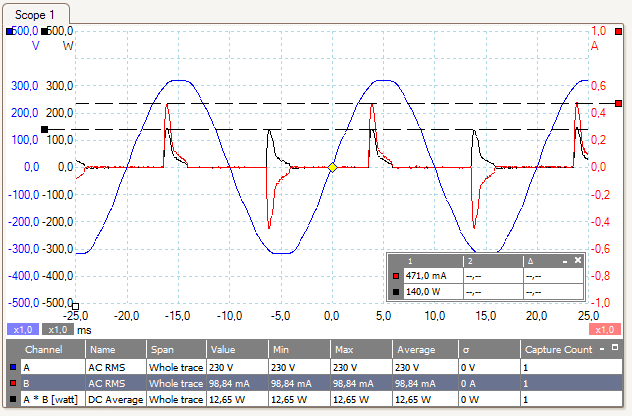
Task: Click red cursor marker on right axis
Action: click(x=619, y=103)
